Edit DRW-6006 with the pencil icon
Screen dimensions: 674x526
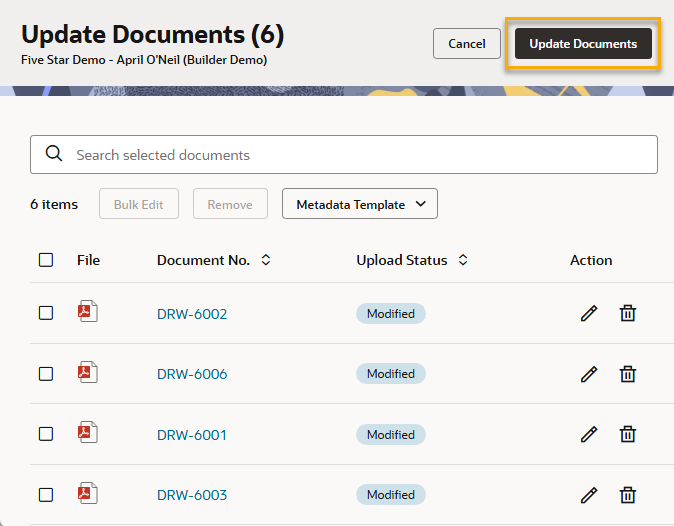[x=589, y=374]
